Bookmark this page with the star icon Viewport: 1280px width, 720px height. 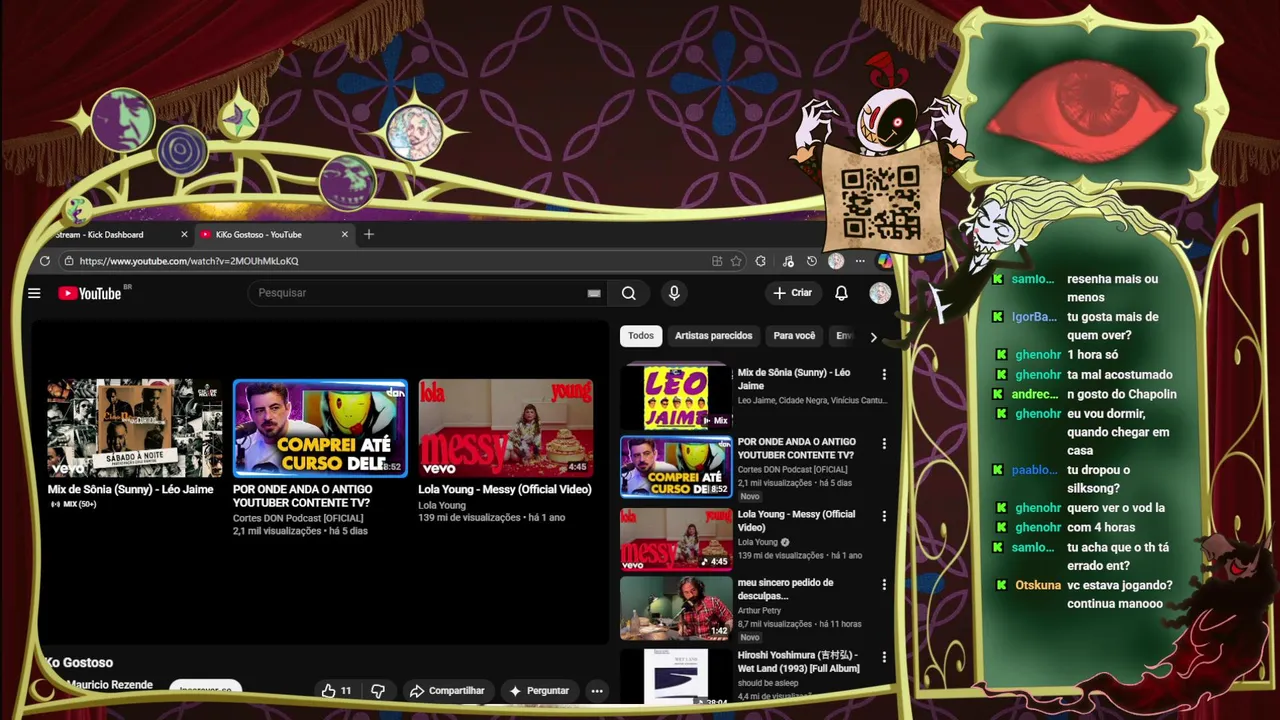click(736, 261)
